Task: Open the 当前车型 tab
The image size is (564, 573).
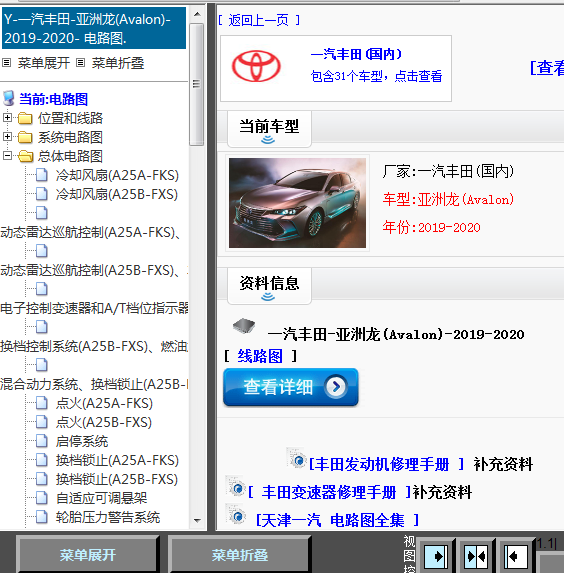Action: coord(269,129)
